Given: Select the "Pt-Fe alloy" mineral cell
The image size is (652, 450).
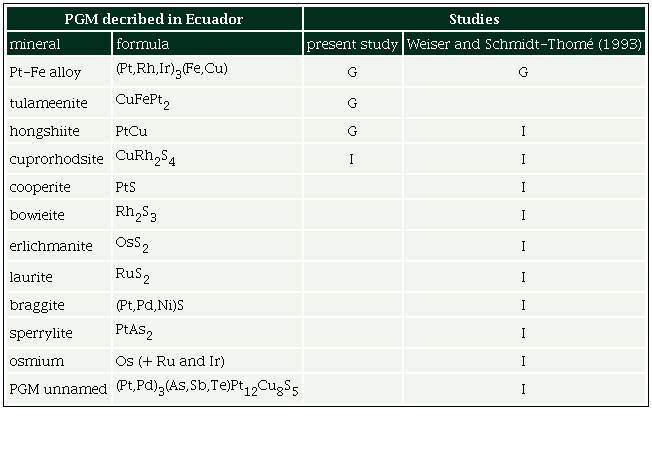Looking at the screenshot, I should 45,73.
